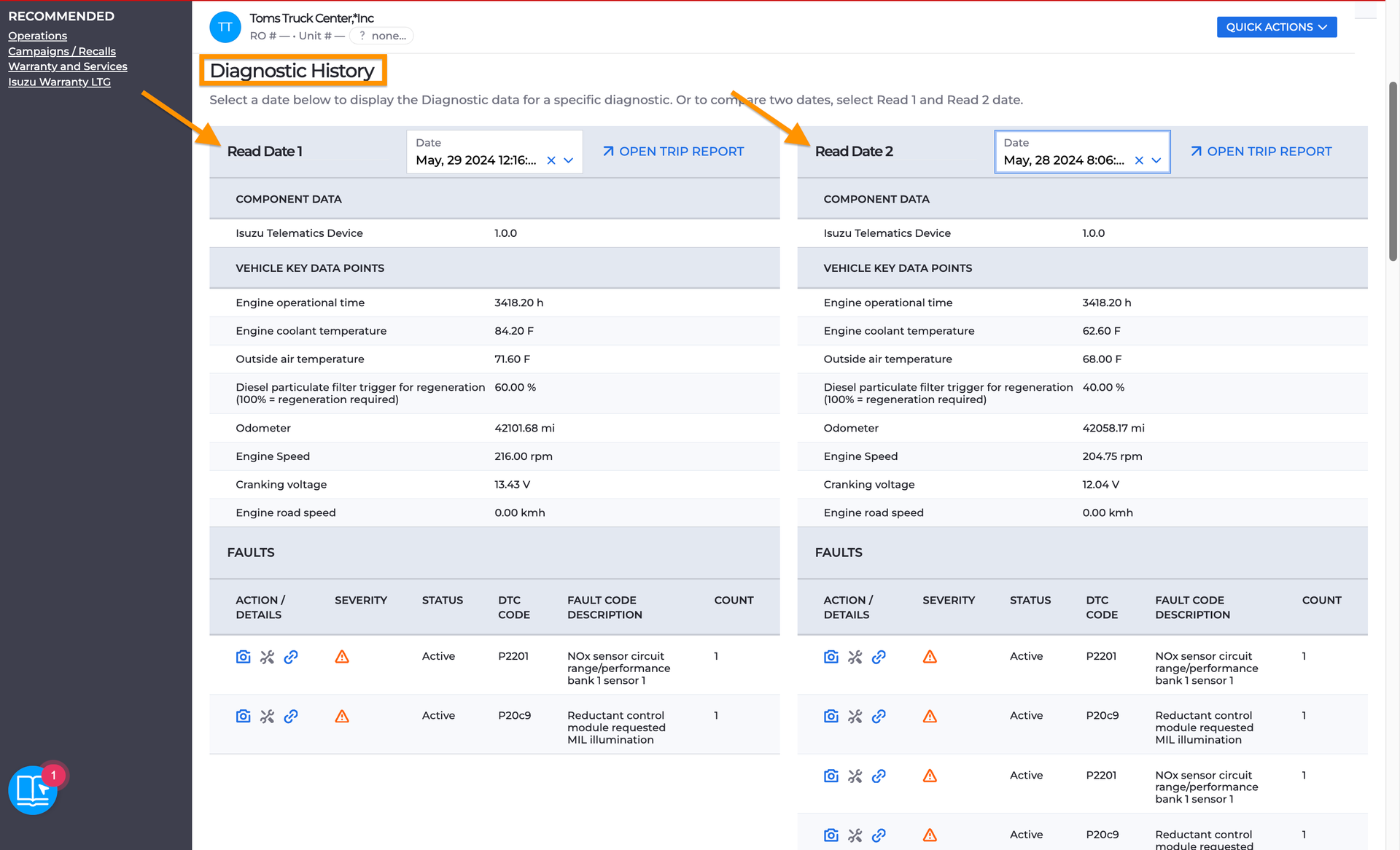Open camera snapshot for first P20c9 under Read Date 2
Viewport: 1400px width, 850px height.
(831, 717)
